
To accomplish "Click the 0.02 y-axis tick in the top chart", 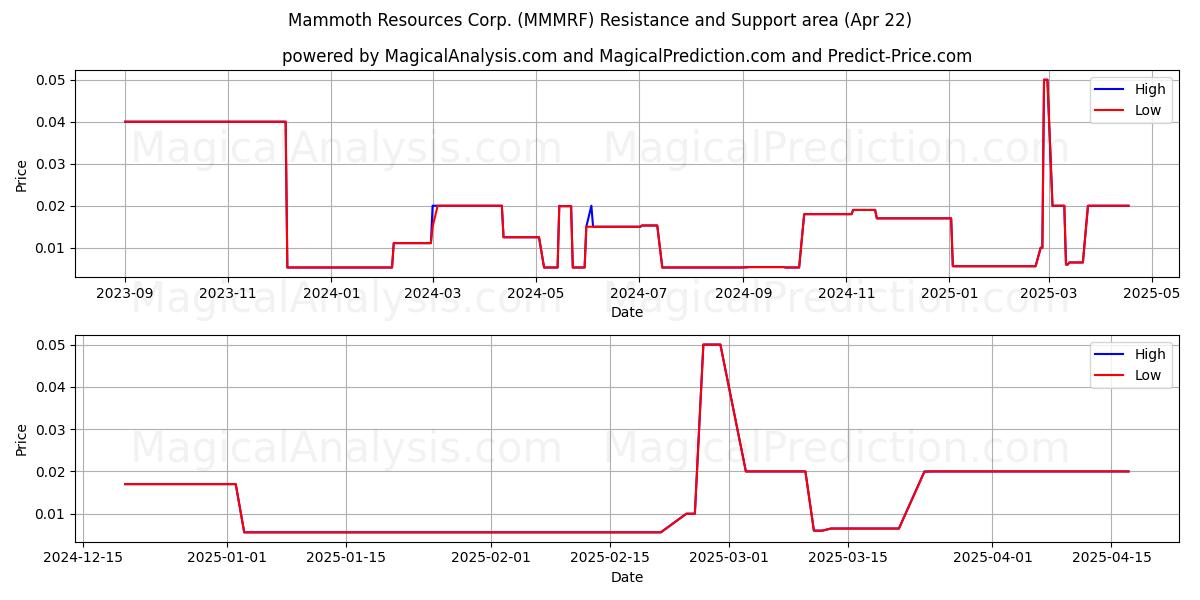I will 51,206.
